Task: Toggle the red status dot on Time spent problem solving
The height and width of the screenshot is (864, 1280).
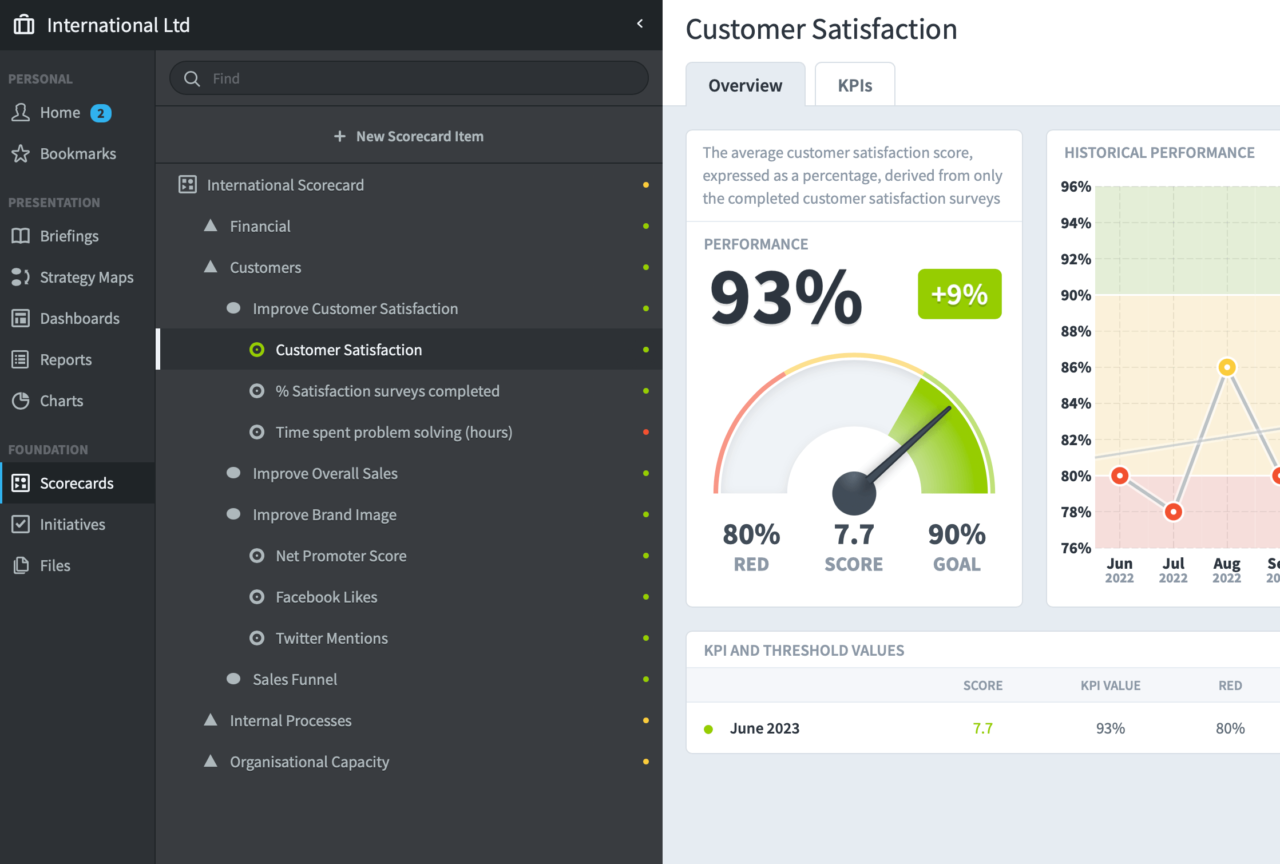Action: [x=646, y=432]
